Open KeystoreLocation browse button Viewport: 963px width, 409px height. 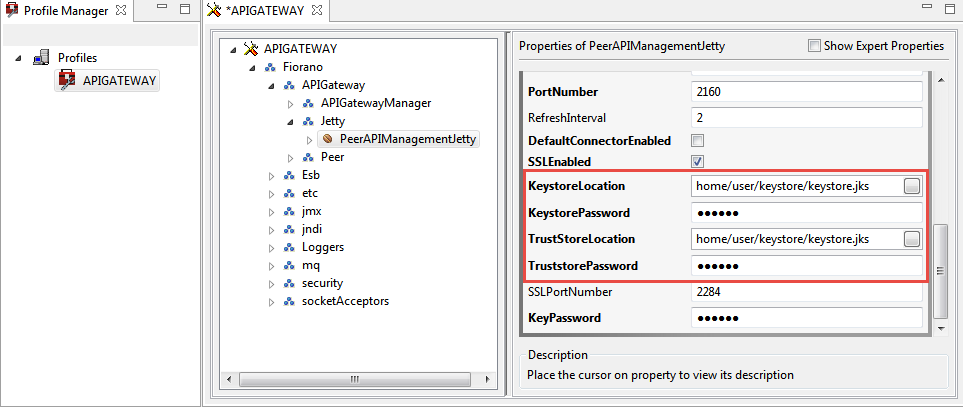(x=912, y=186)
